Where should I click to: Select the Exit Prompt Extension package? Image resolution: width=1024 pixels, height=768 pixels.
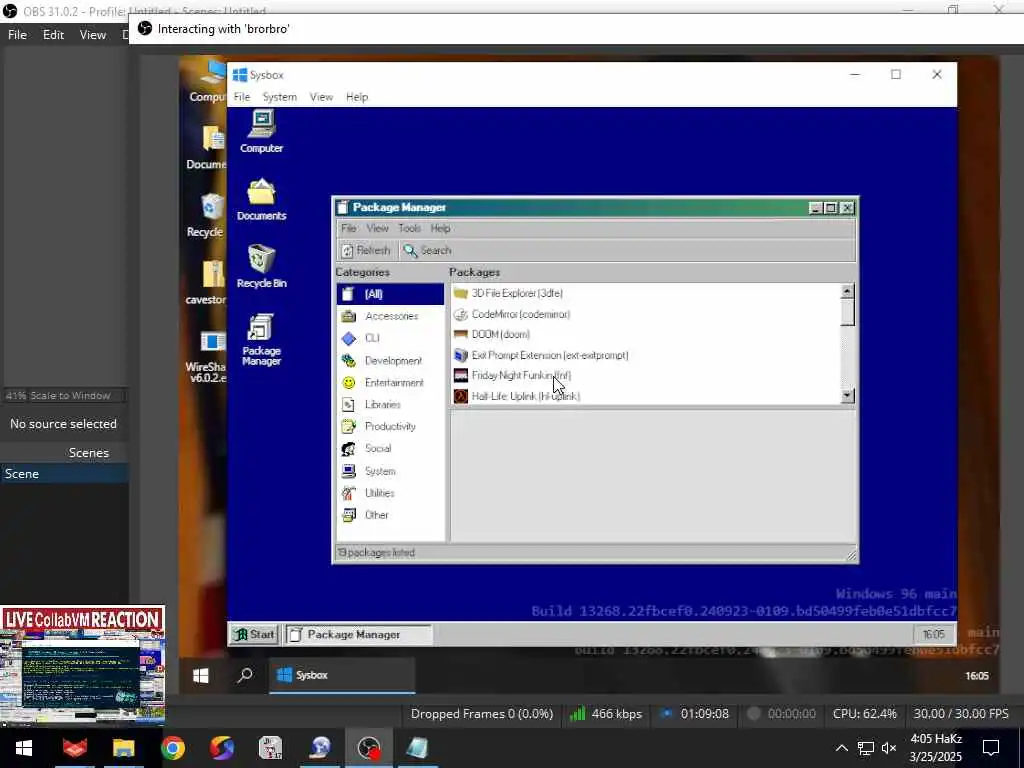point(645,355)
